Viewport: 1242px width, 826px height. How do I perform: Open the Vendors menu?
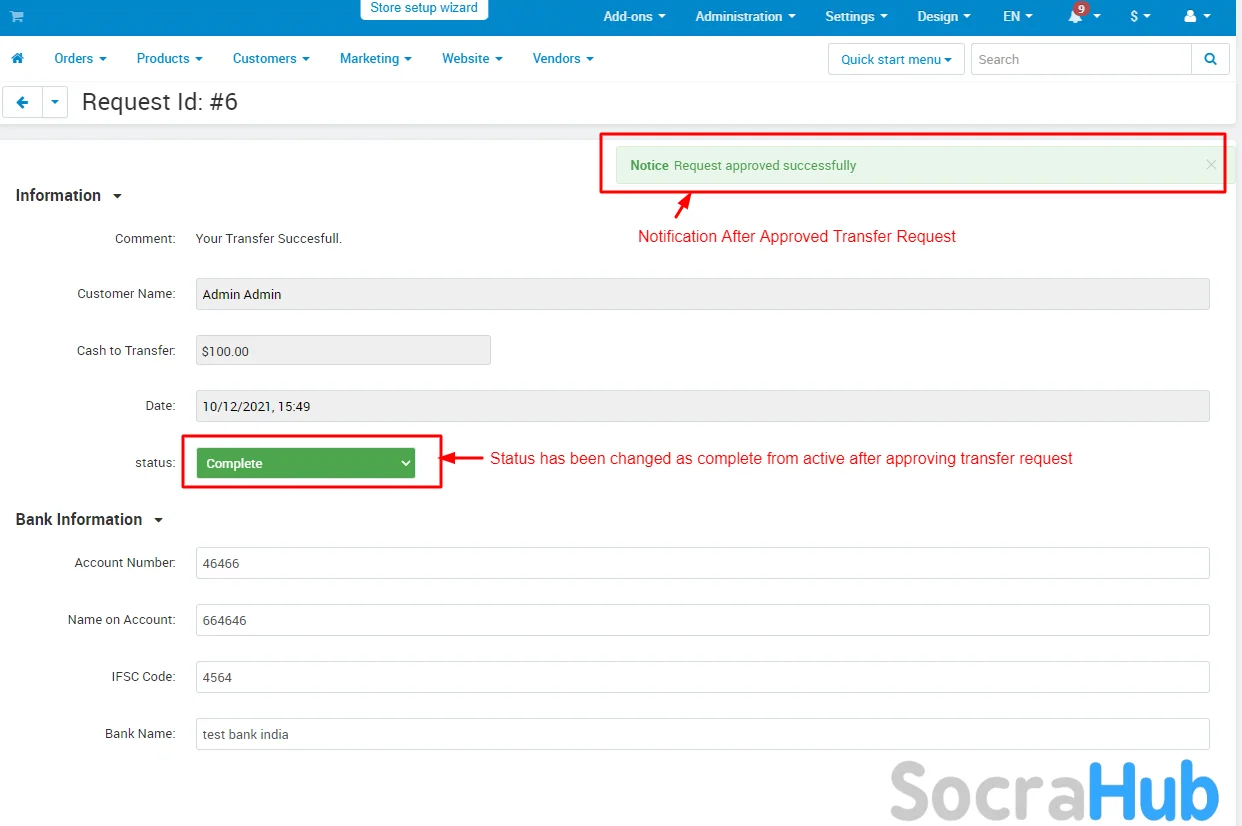562,59
